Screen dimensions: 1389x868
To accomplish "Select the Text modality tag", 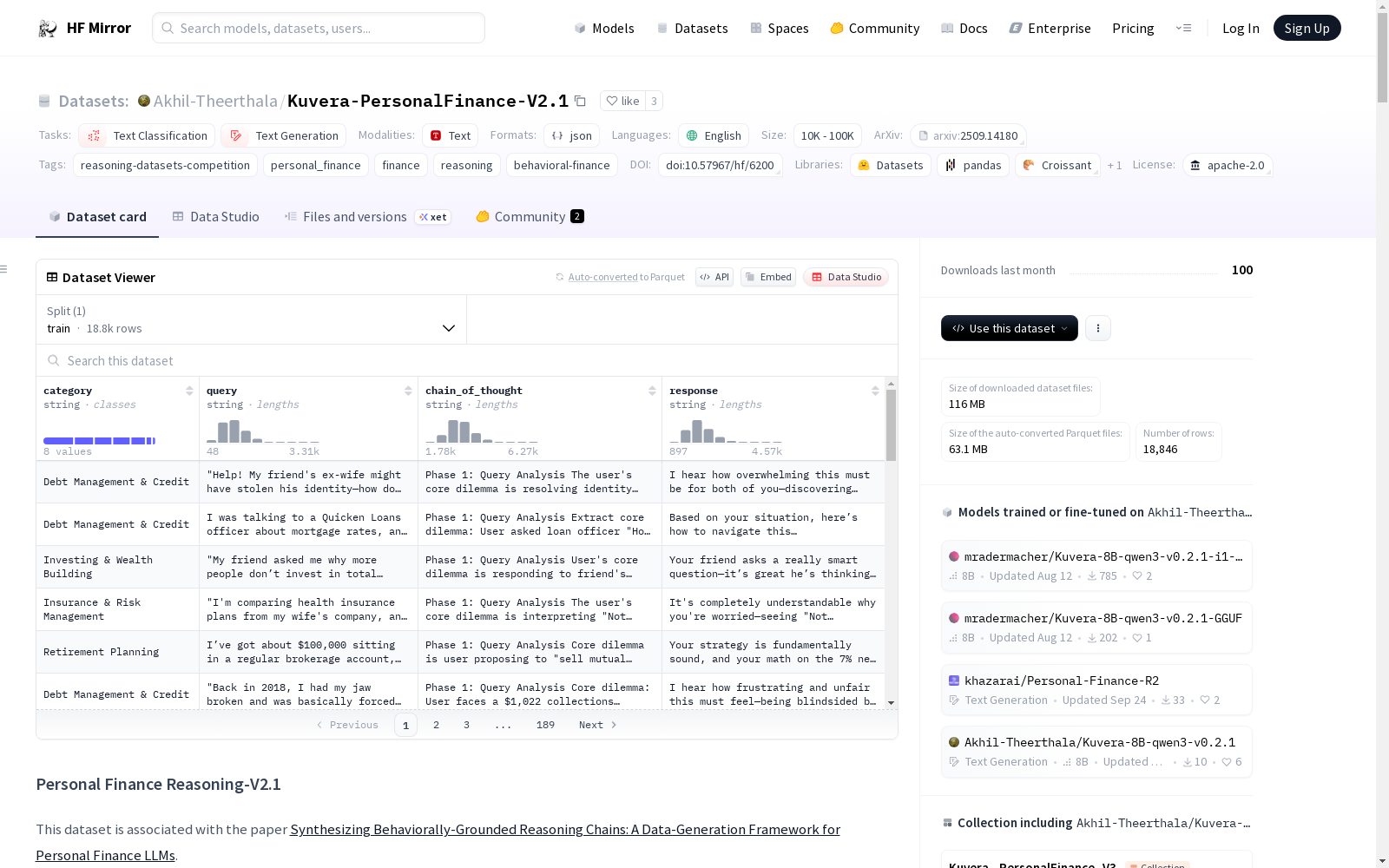I will click(450, 135).
